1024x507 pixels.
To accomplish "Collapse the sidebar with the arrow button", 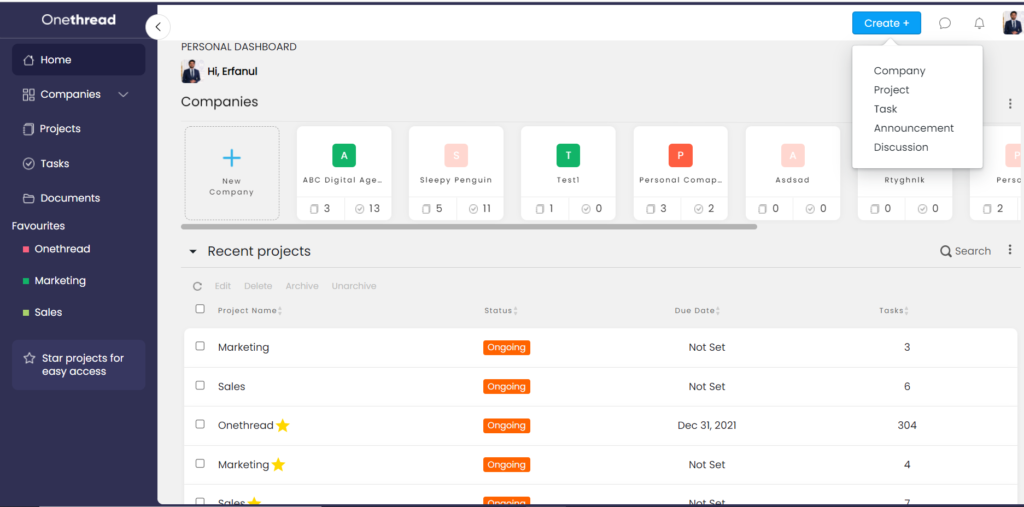I will coord(157,27).
